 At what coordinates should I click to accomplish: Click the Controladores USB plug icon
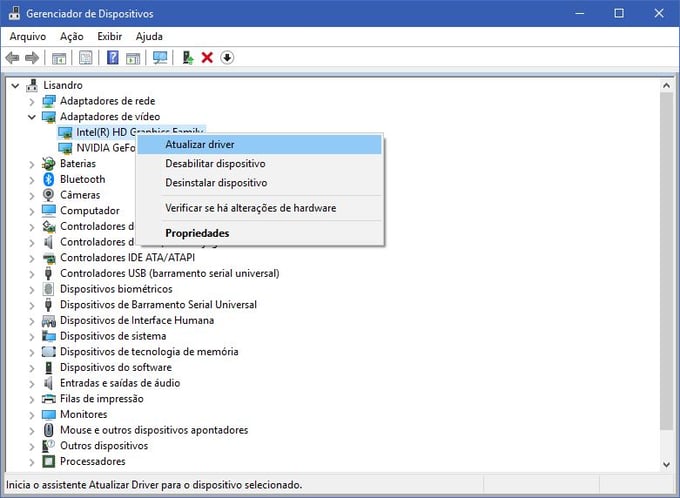[x=49, y=273]
